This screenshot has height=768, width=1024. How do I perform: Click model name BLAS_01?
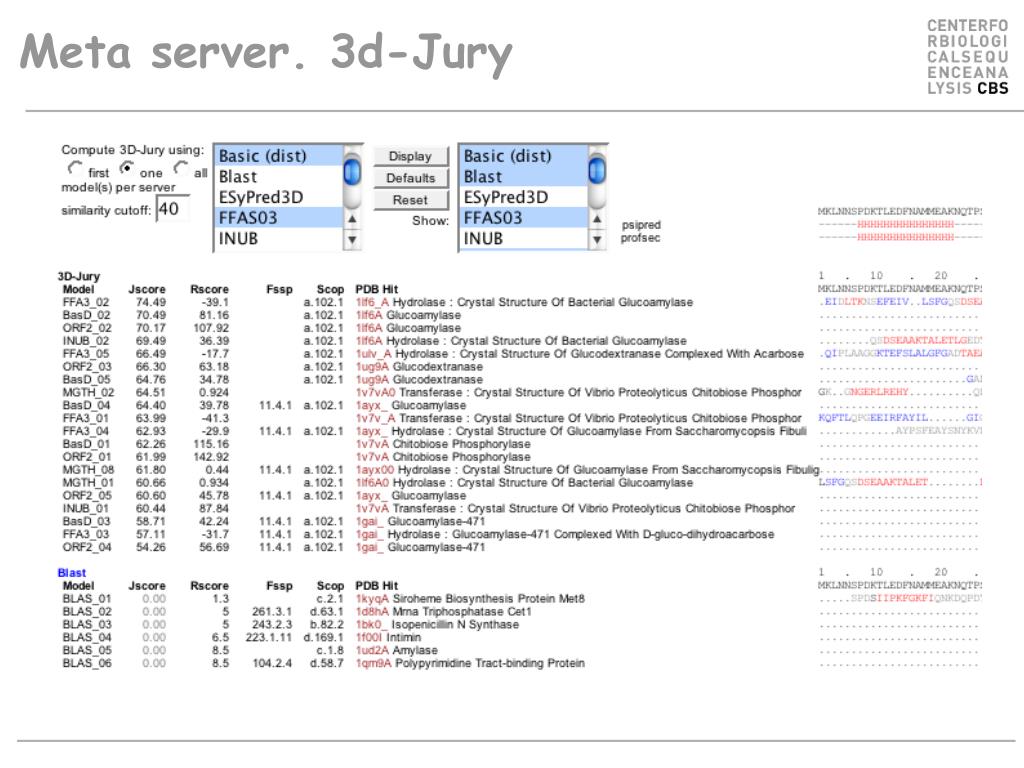pyautogui.click(x=87, y=599)
